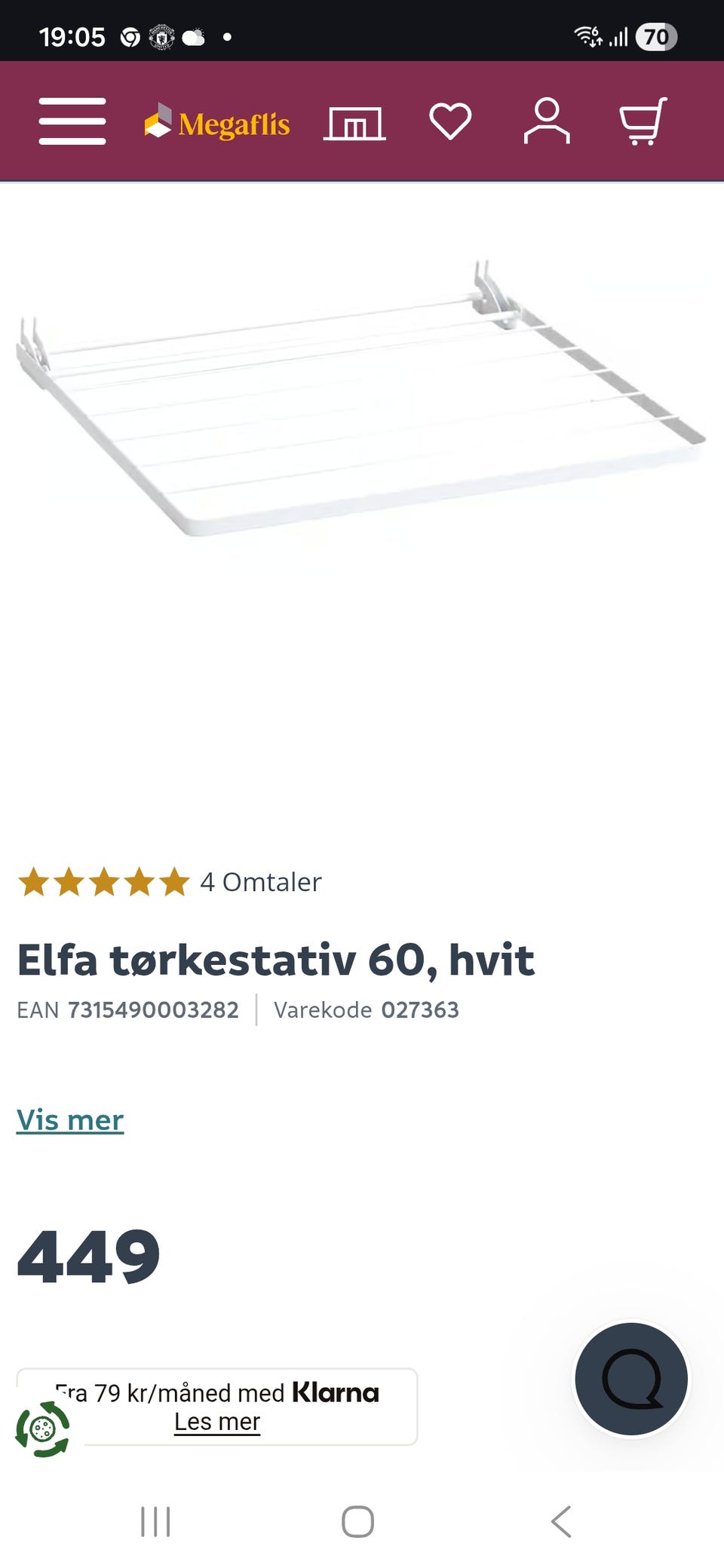Open the favorites heart icon

450,121
